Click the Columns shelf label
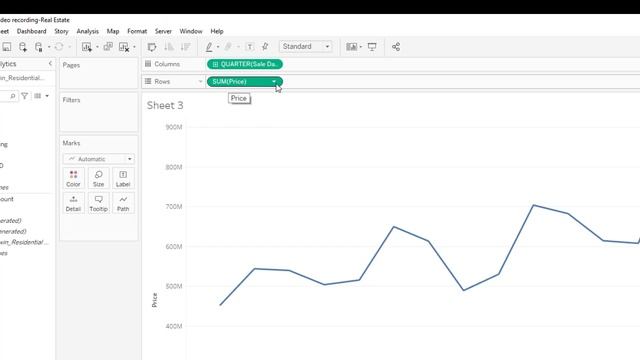The image size is (640, 360). point(167,64)
